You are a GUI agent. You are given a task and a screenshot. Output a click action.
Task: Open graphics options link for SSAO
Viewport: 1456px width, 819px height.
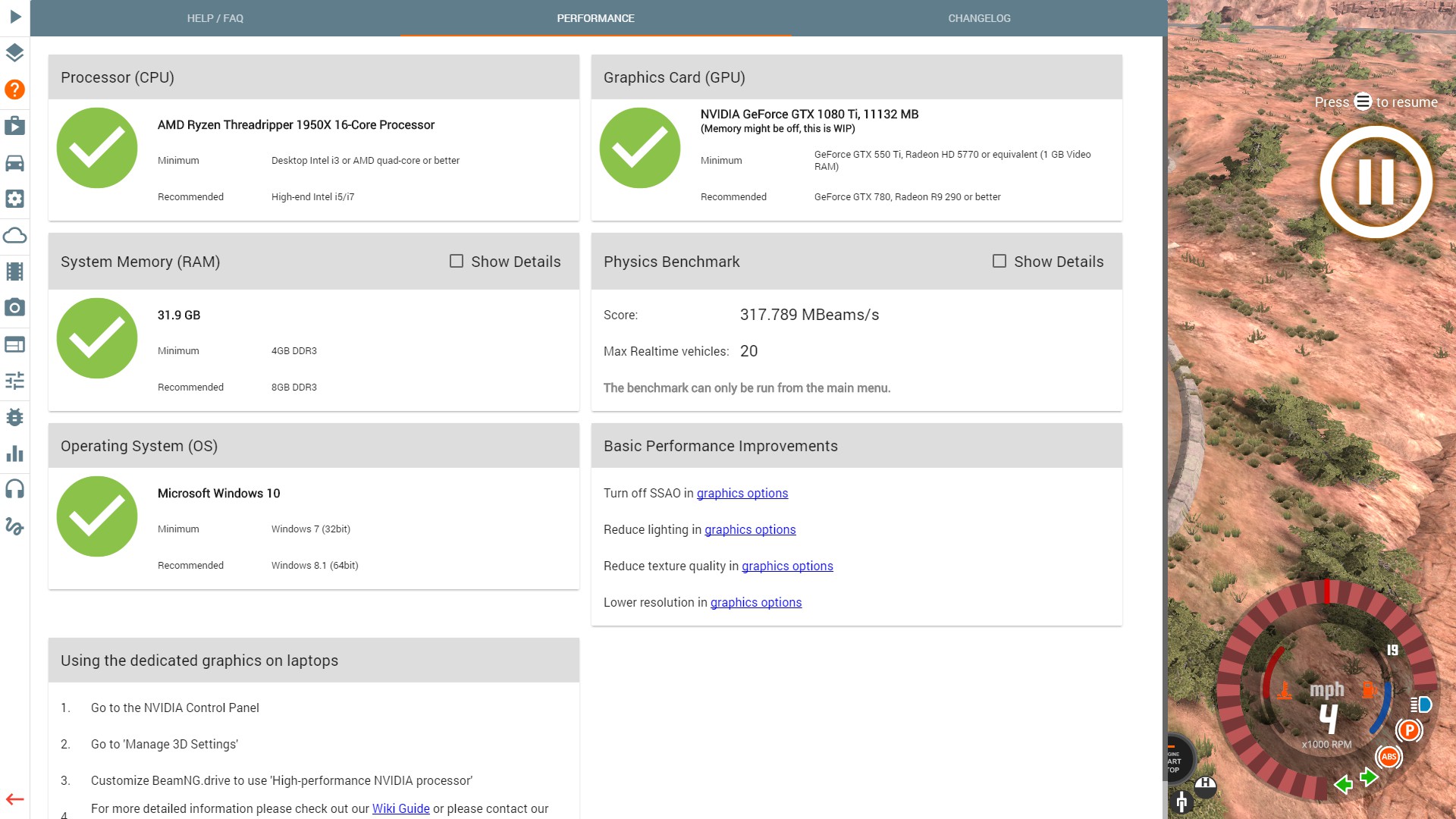tap(742, 493)
